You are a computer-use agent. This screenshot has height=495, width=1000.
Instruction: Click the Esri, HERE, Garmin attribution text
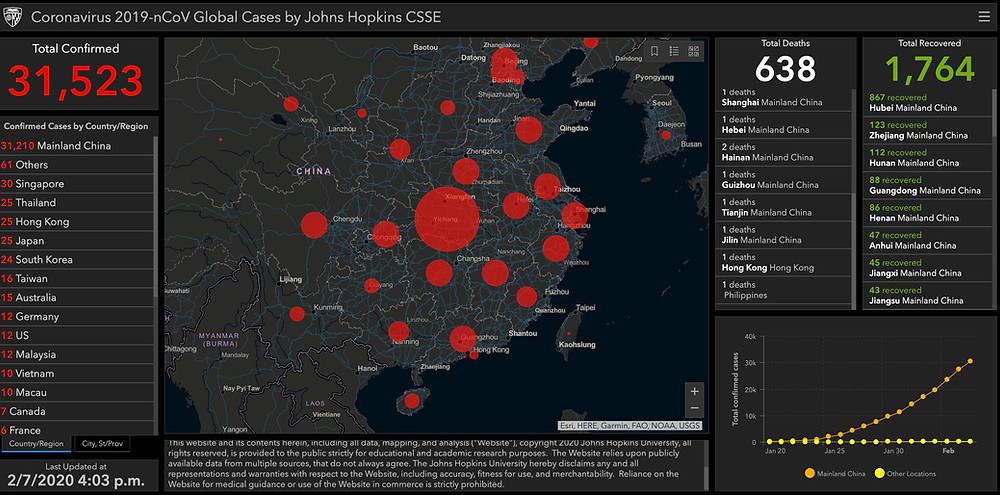pyautogui.click(x=630, y=425)
